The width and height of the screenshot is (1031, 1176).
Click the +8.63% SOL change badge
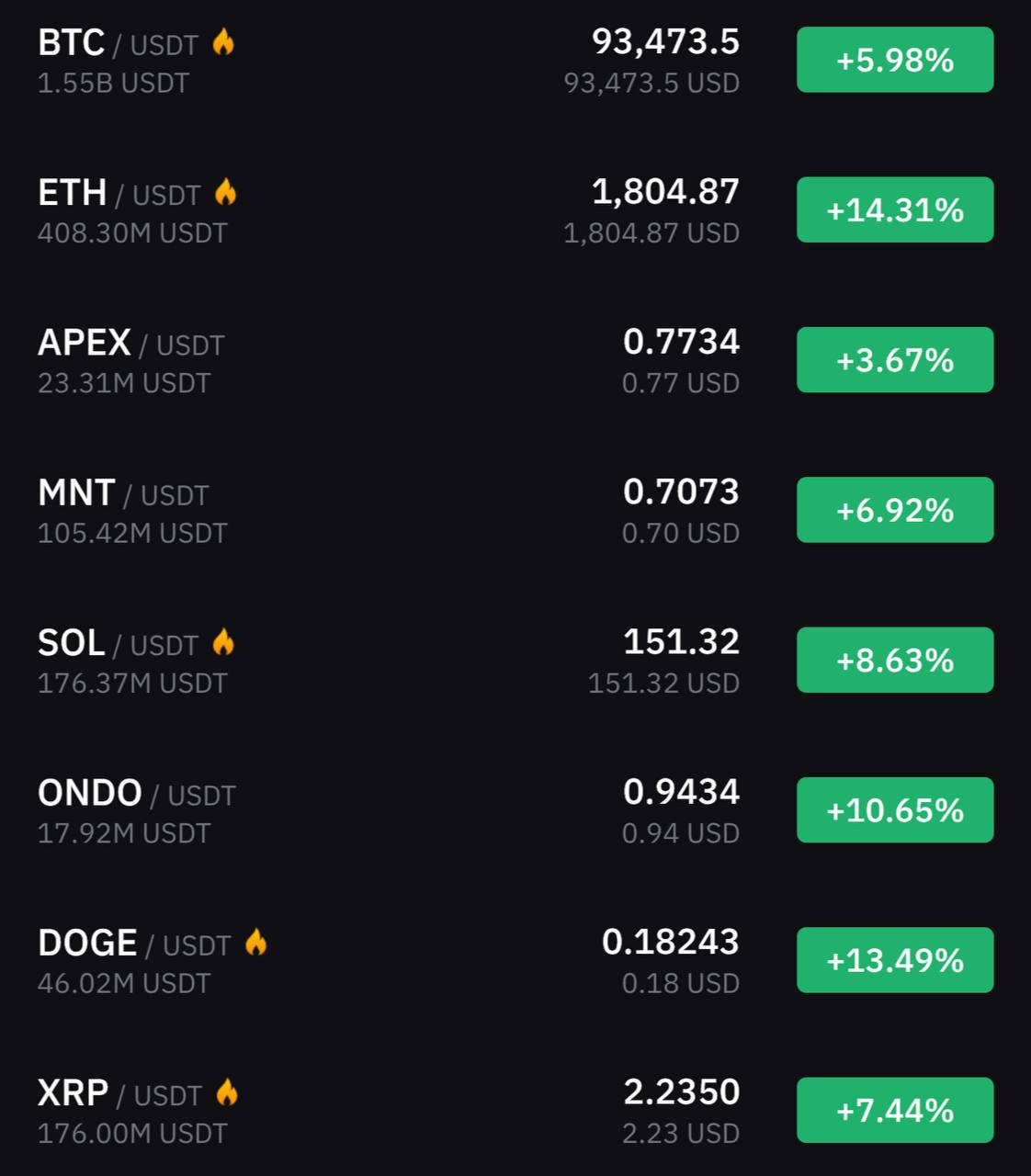(895, 660)
